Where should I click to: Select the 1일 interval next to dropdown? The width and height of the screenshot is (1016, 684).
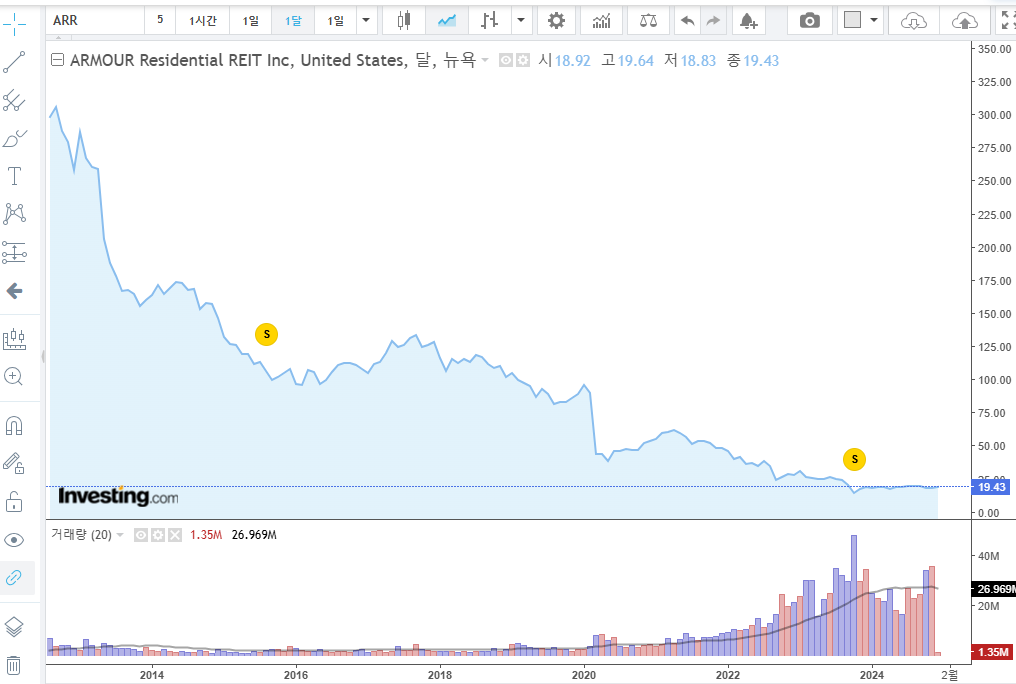335,21
